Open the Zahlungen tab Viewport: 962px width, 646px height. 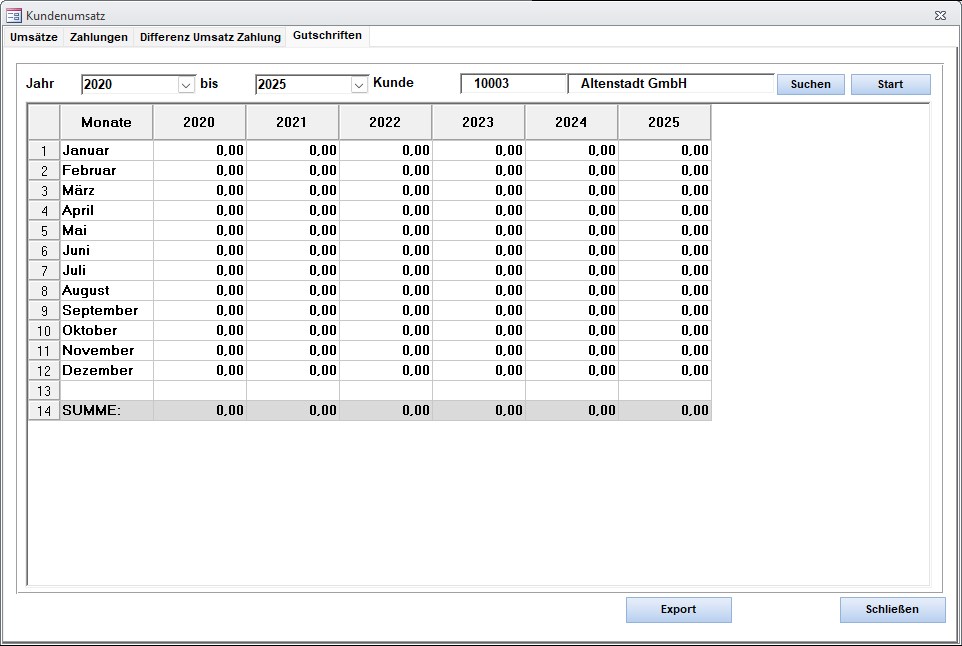click(99, 37)
